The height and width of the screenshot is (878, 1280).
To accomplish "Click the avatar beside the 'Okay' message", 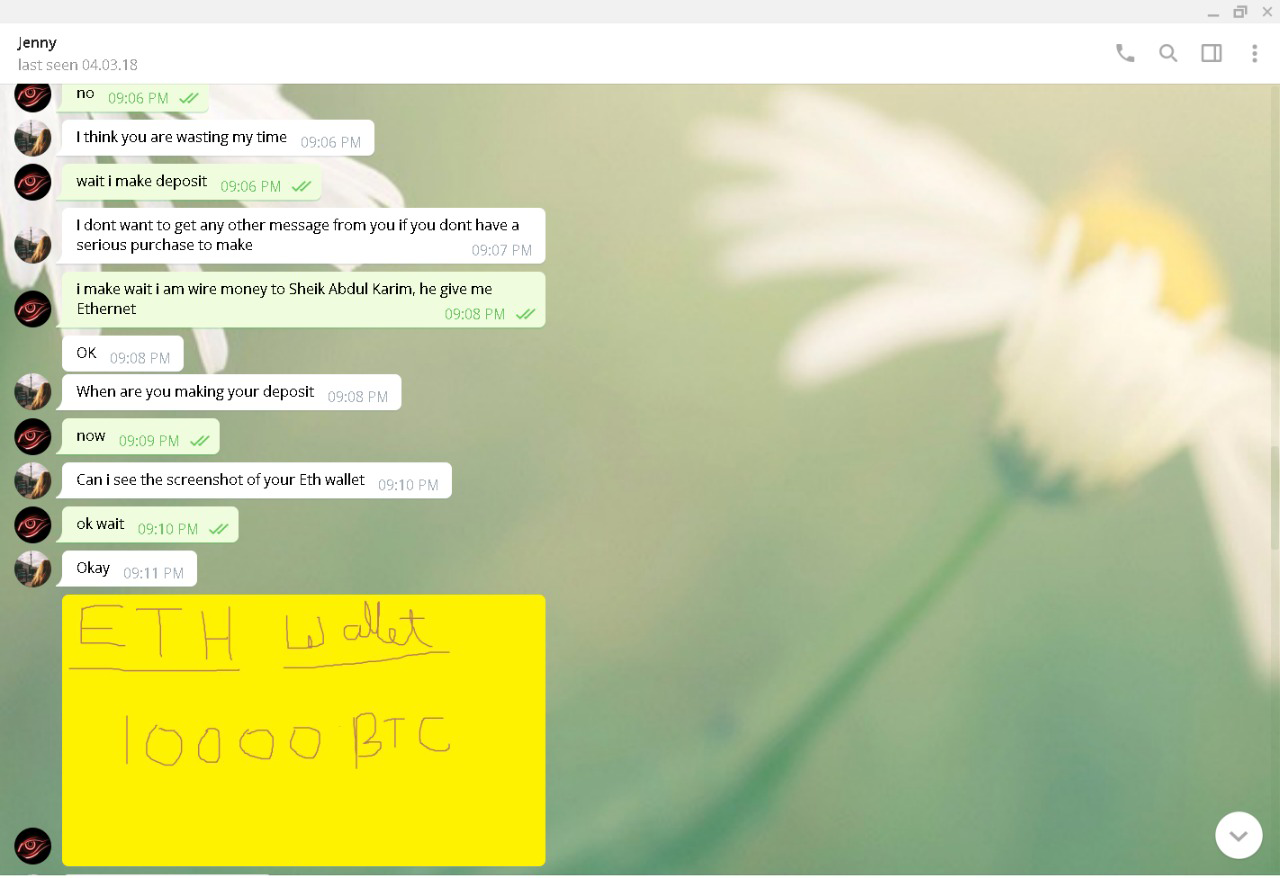I will pyautogui.click(x=33, y=568).
